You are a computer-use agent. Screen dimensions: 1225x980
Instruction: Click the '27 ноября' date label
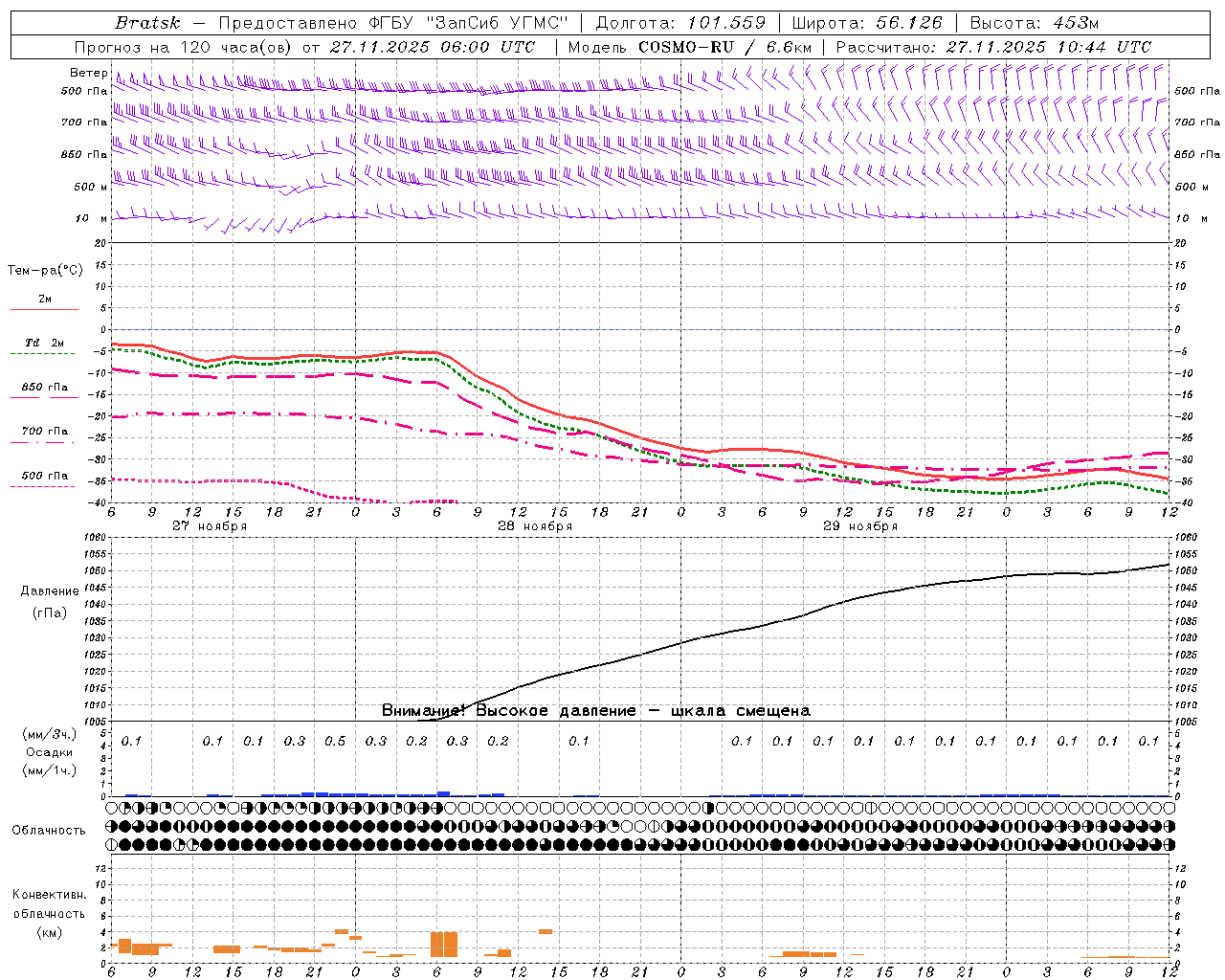pyautogui.click(x=210, y=526)
